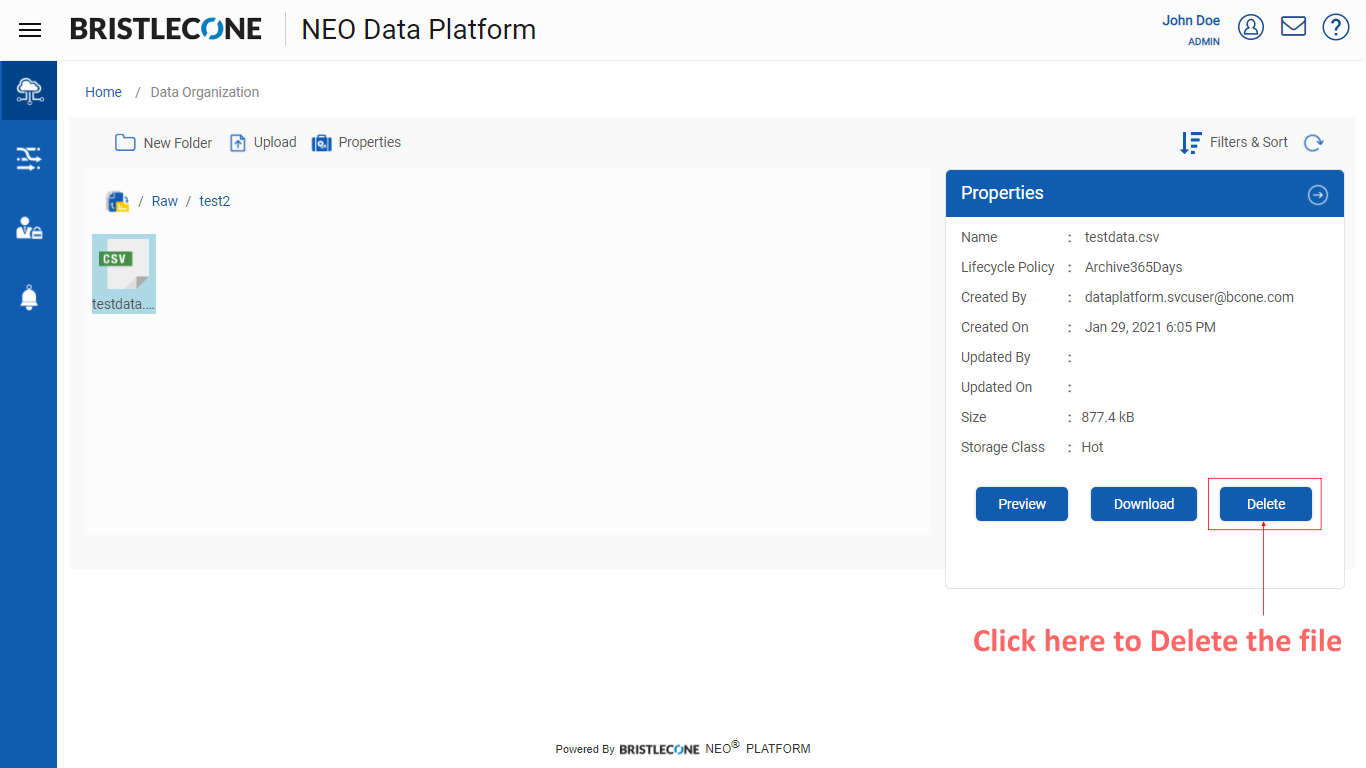
Task: Open Filters & Sort options
Action: pos(1249,142)
